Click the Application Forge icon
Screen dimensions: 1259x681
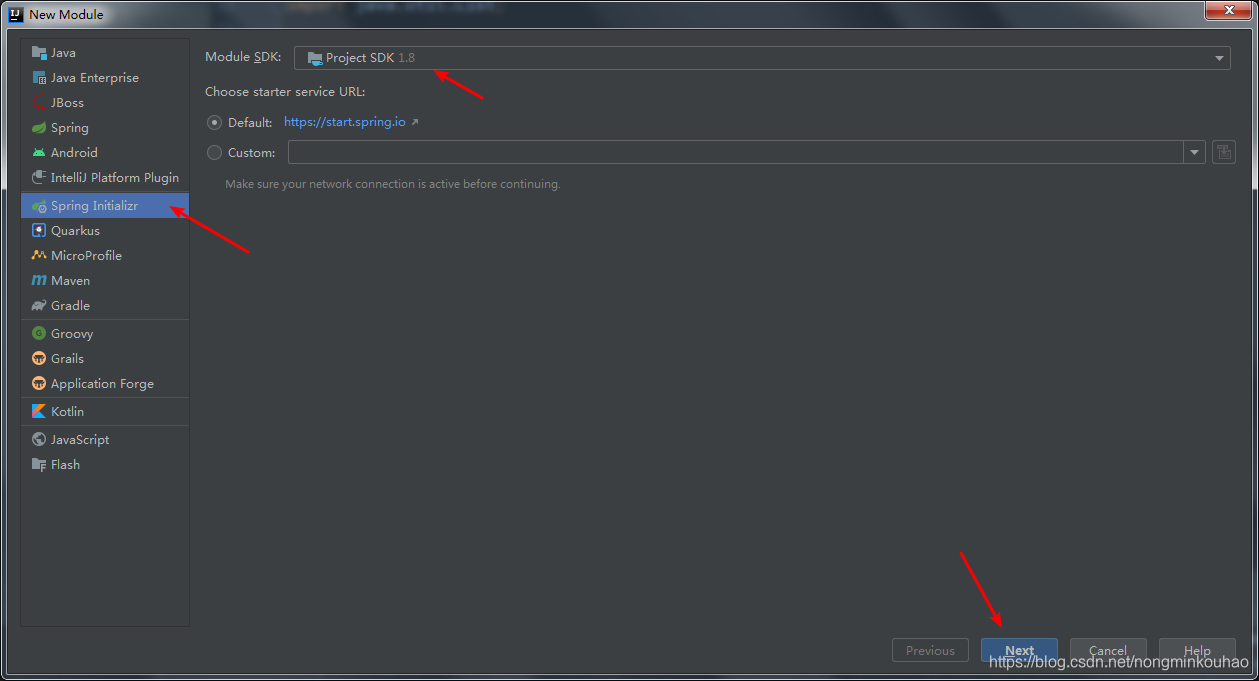coord(39,384)
